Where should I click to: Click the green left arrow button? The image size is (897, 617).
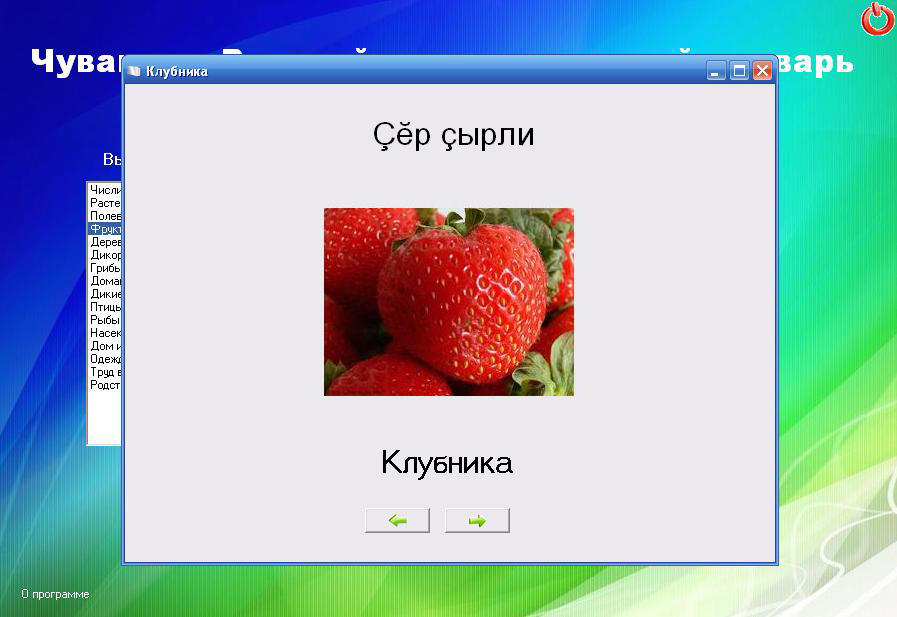[398, 520]
